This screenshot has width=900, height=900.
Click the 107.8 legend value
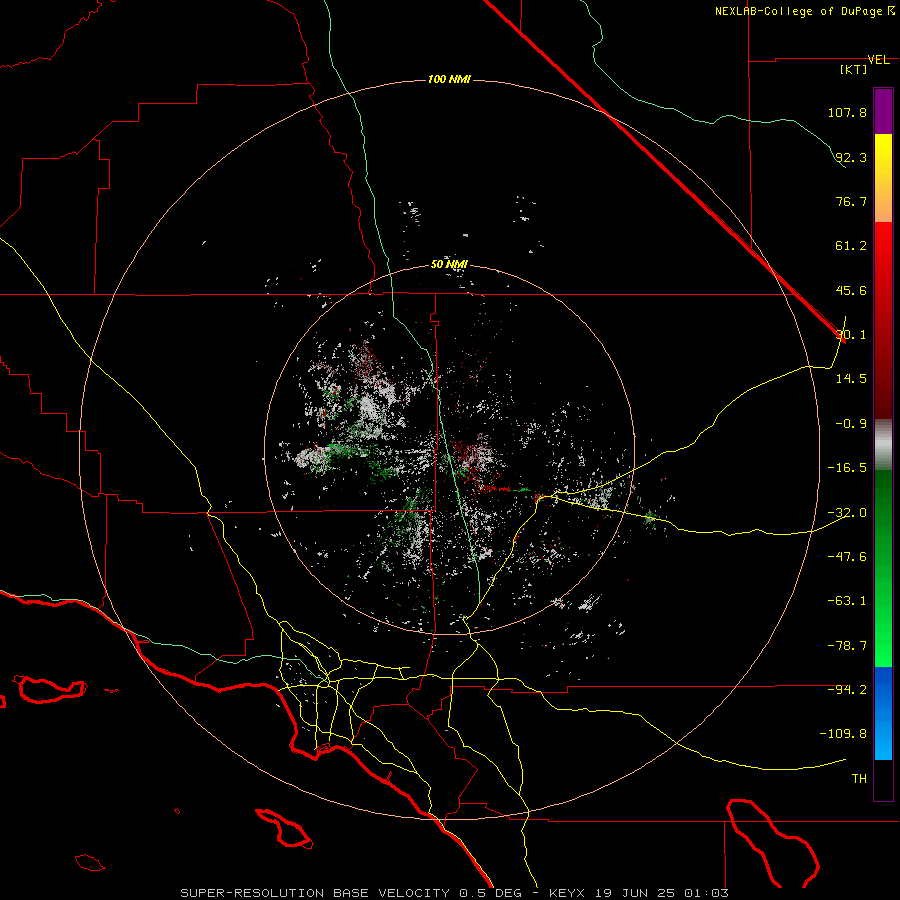click(x=847, y=112)
